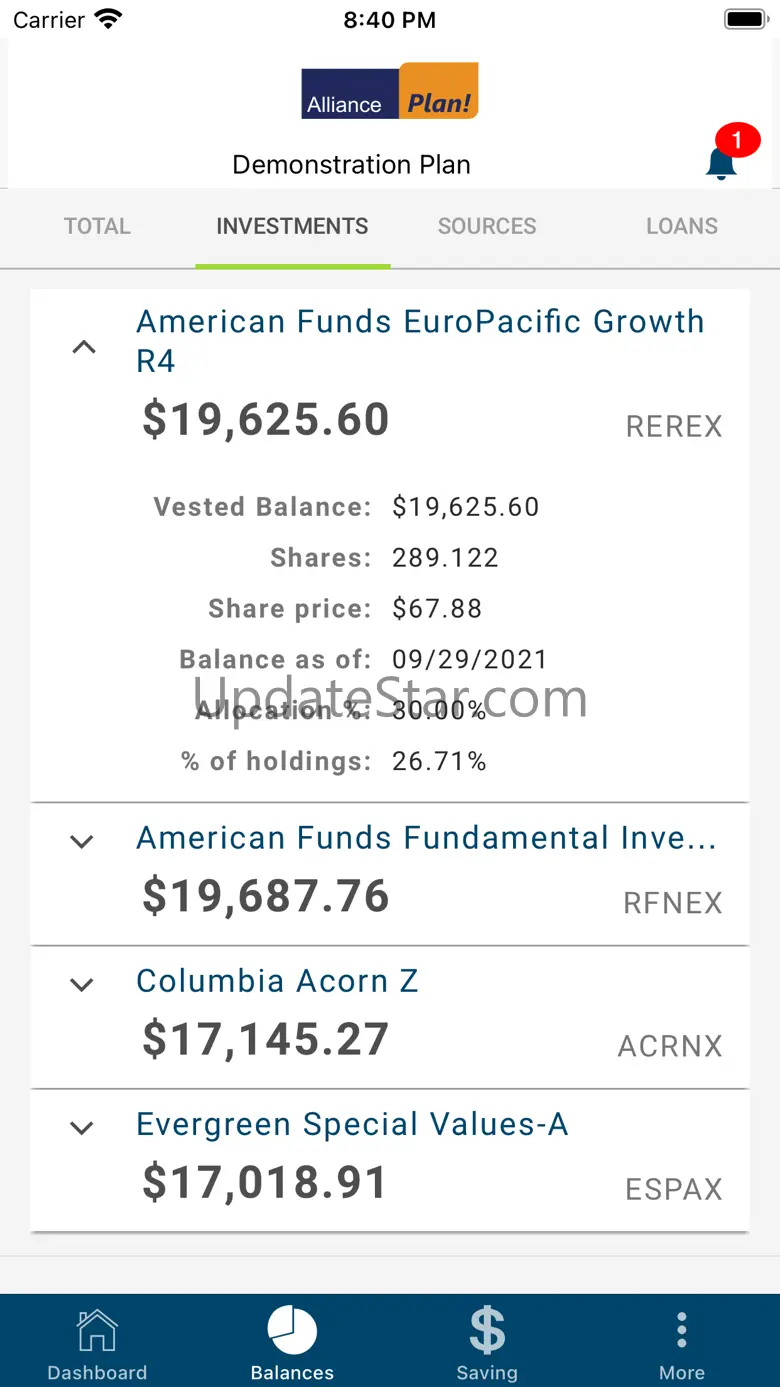Open the Columbia Acorn Z fund link

(277, 981)
